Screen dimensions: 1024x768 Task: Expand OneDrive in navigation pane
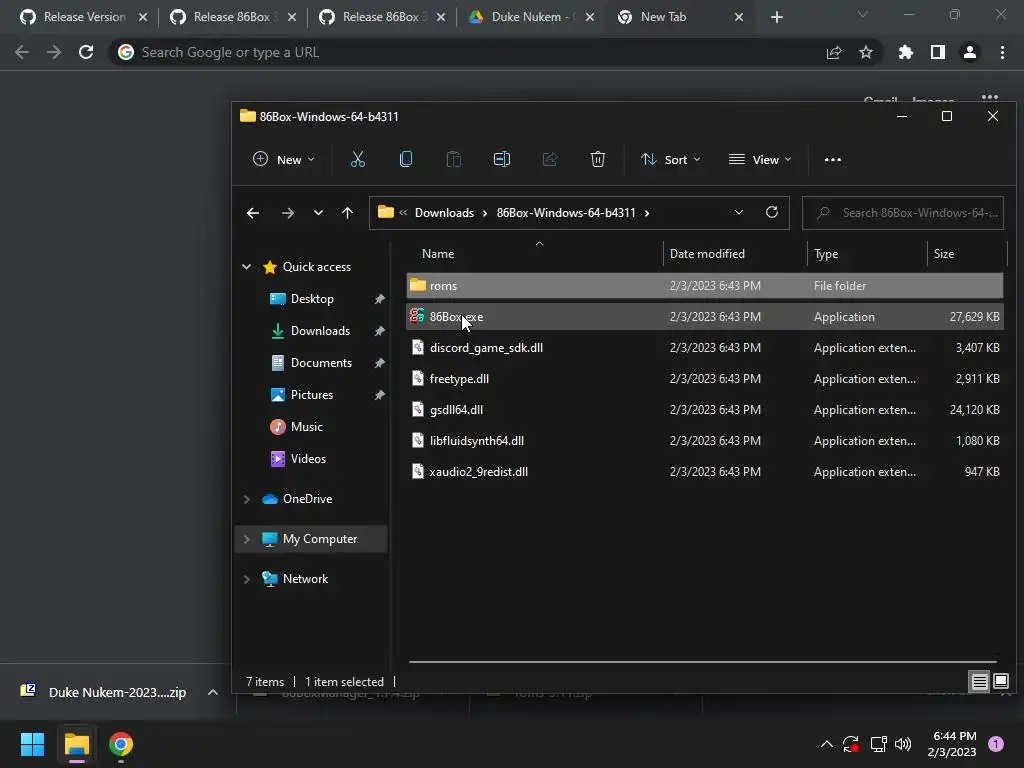(247, 499)
